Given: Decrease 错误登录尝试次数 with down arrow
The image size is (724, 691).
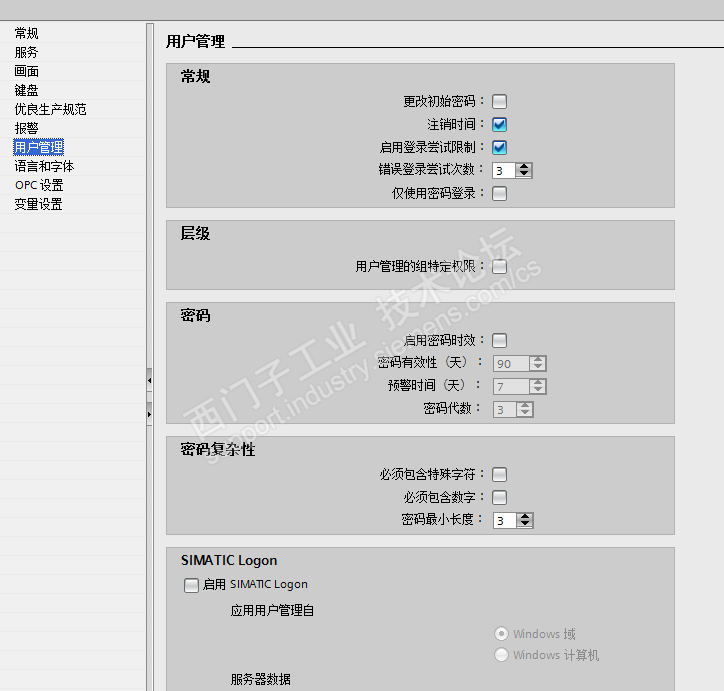Looking at the screenshot, I should coord(524,174).
